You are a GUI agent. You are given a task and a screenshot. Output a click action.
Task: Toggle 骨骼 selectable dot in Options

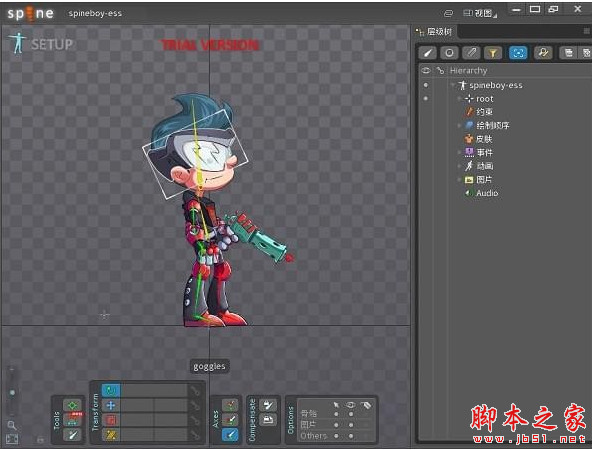[336, 414]
